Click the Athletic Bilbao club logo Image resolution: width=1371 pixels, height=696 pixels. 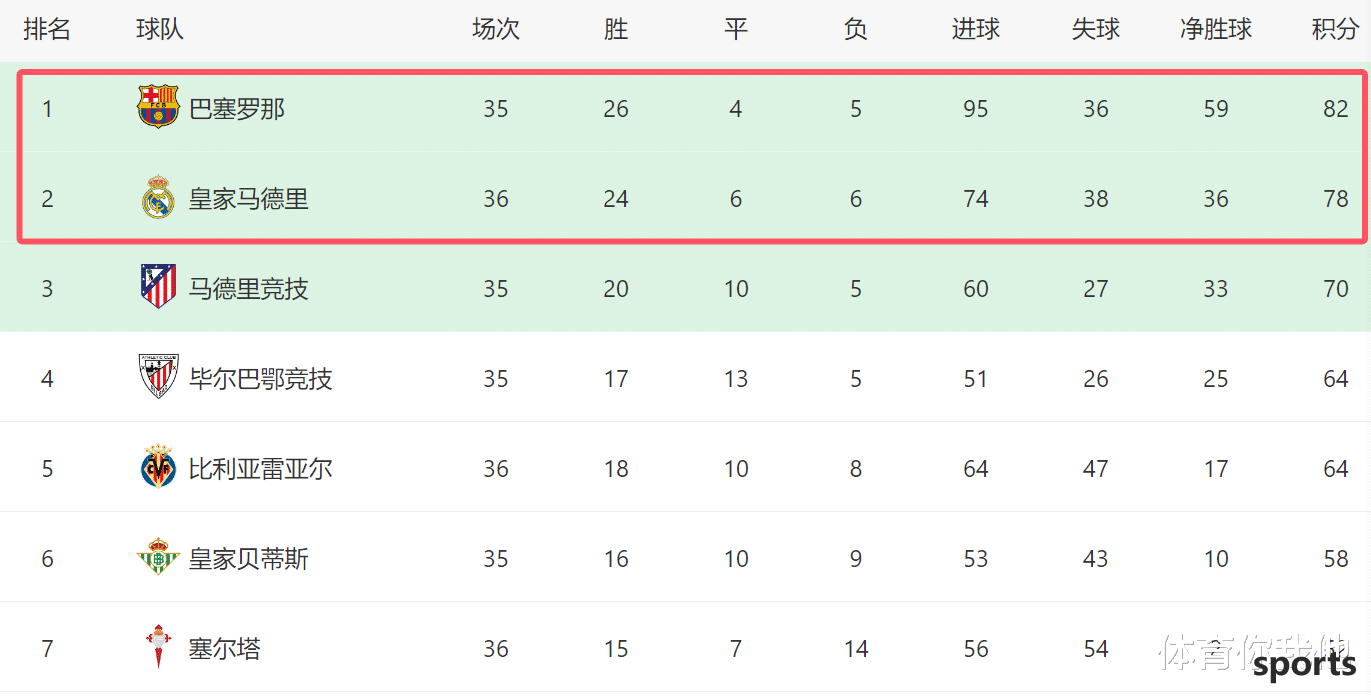(x=158, y=377)
